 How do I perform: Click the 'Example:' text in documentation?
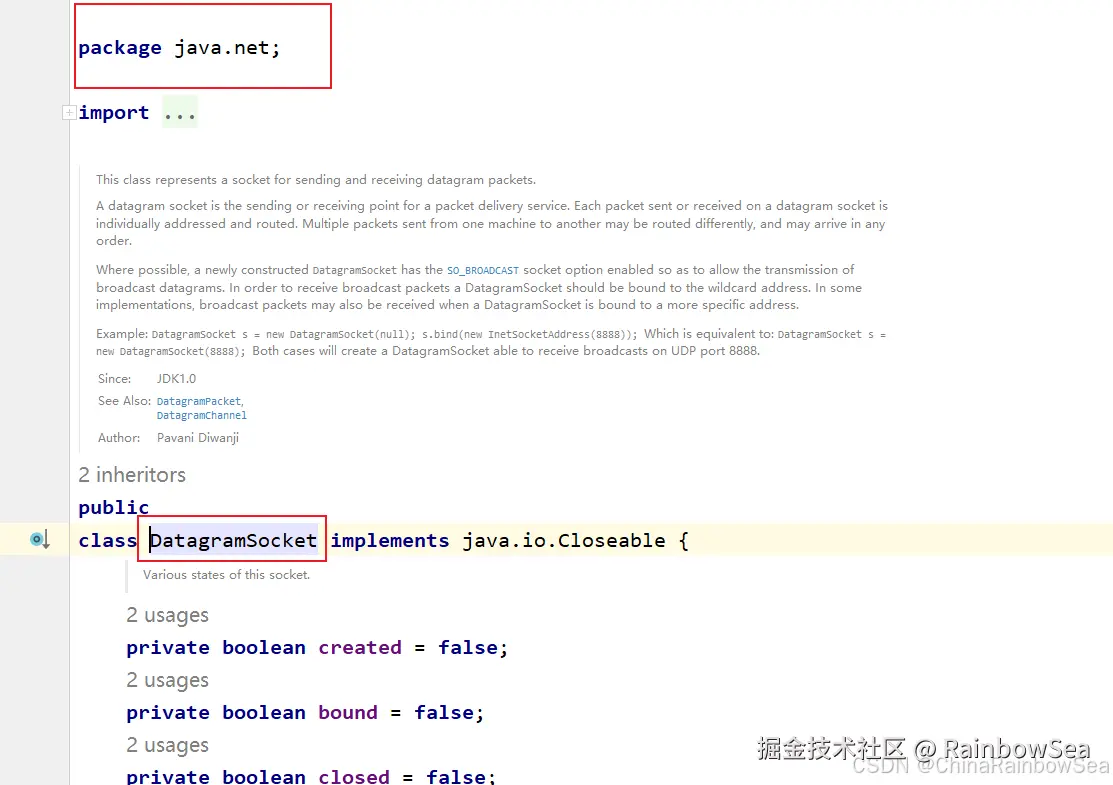point(122,334)
